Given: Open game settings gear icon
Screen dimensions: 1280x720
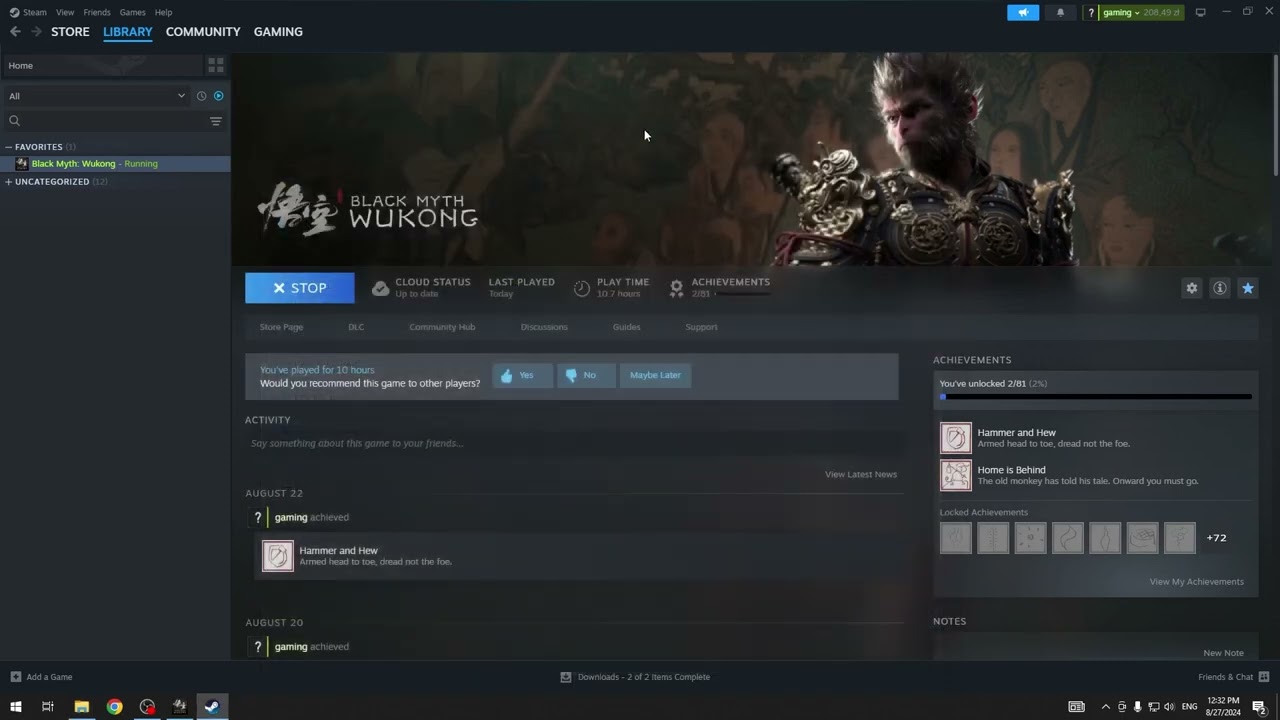Looking at the screenshot, I should [x=1191, y=288].
